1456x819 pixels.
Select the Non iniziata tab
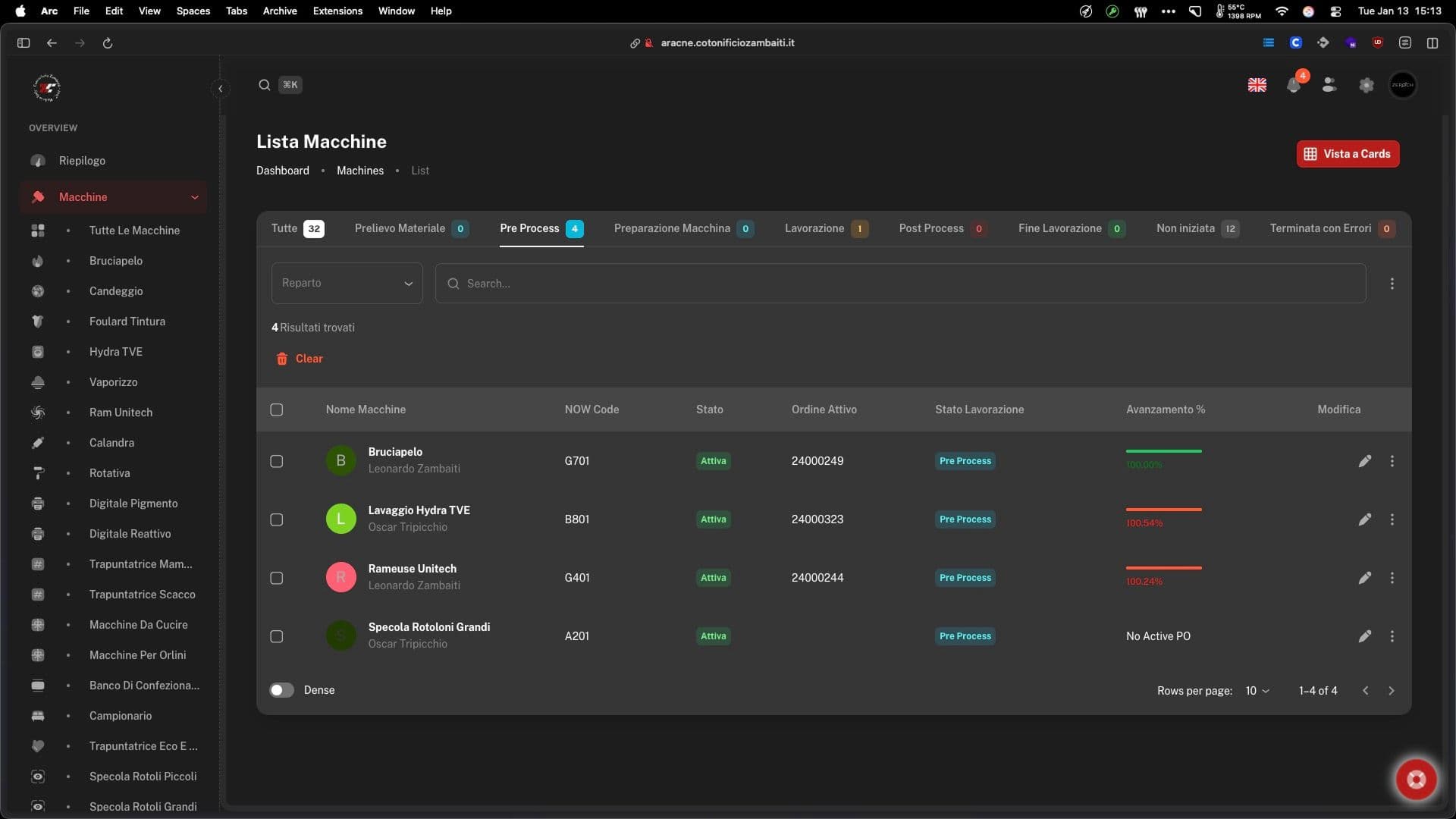tap(1185, 228)
